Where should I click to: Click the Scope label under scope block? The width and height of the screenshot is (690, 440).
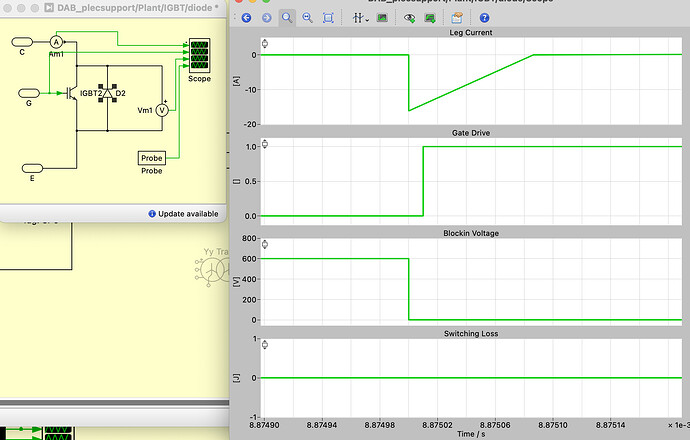(199, 79)
